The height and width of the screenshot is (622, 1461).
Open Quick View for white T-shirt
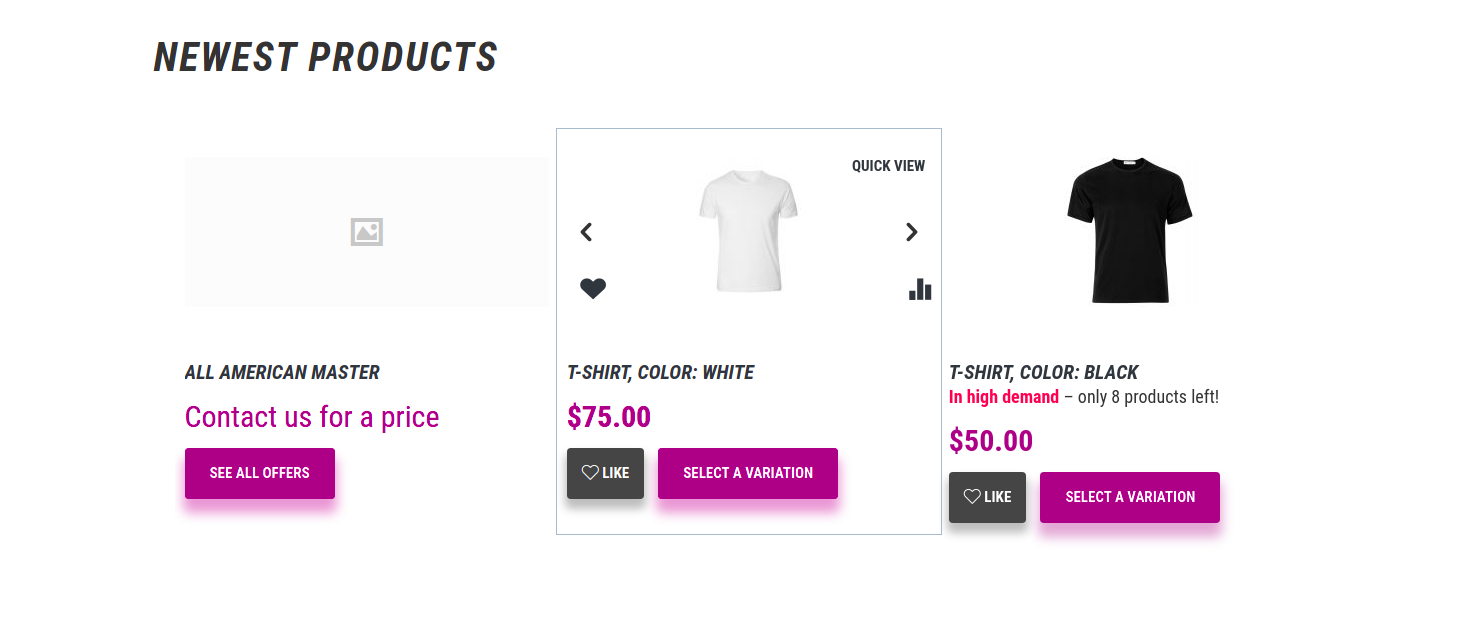pos(888,166)
